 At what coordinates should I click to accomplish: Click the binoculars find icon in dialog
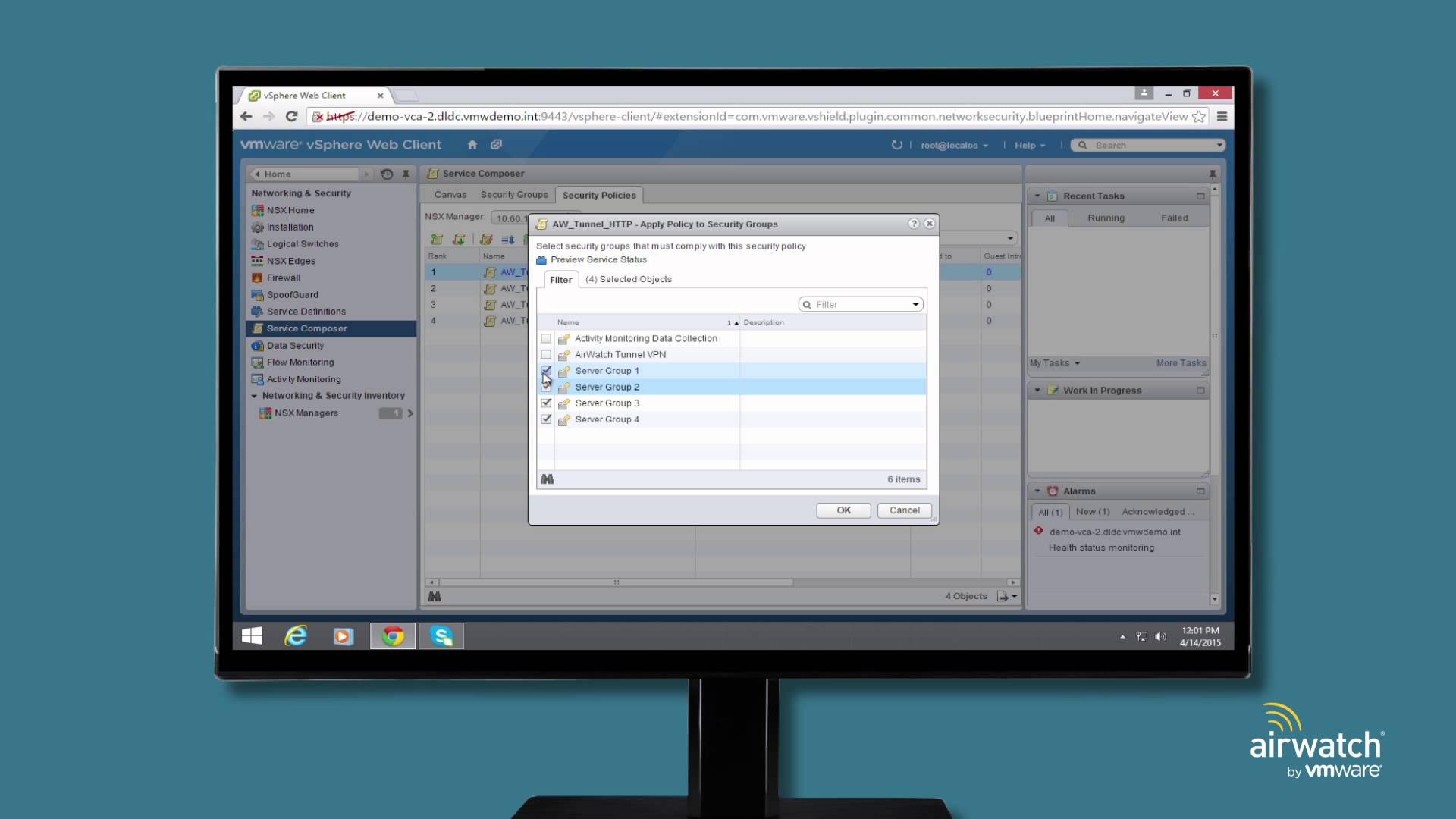[547, 479]
